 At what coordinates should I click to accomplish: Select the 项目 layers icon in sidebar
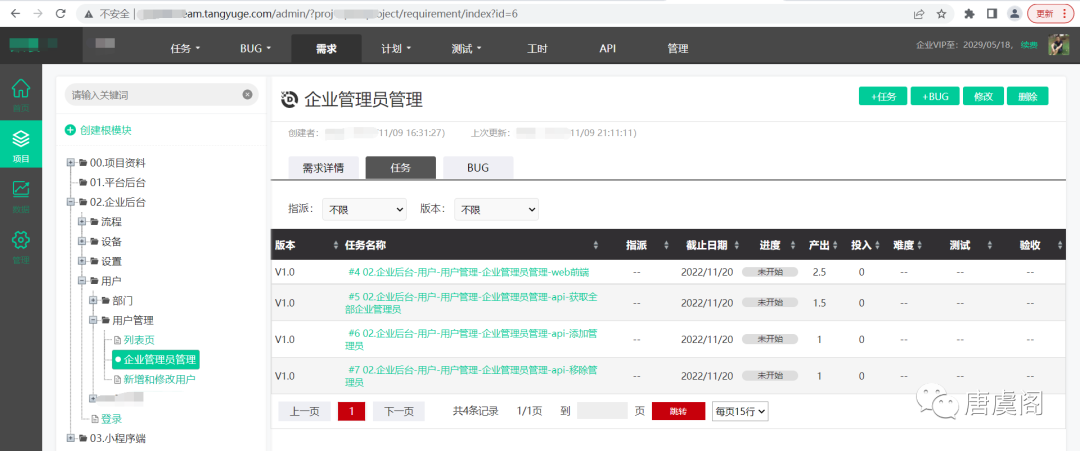click(x=20, y=141)
